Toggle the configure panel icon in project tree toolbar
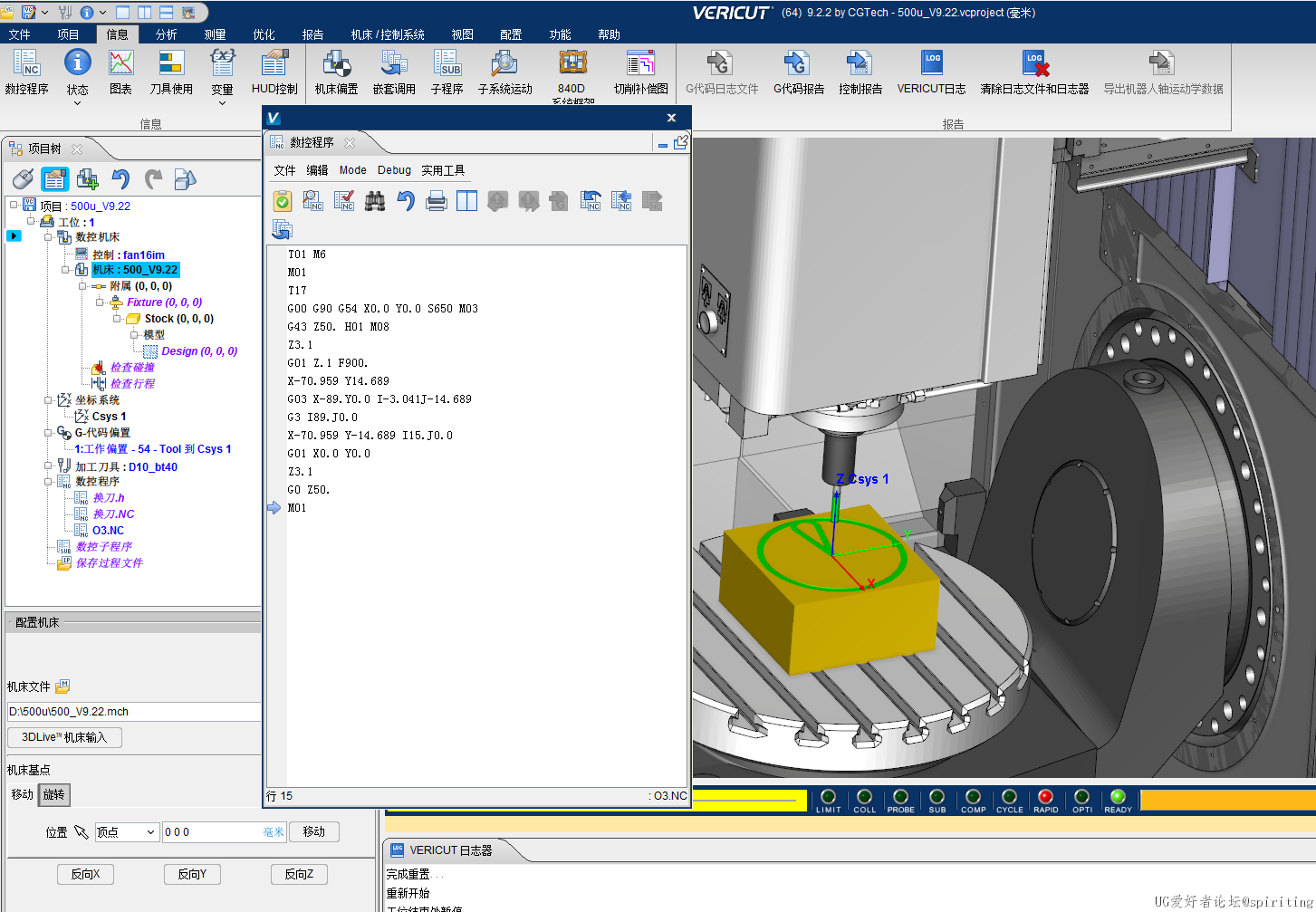This screenshot has height=912, width=1316. 55,179
